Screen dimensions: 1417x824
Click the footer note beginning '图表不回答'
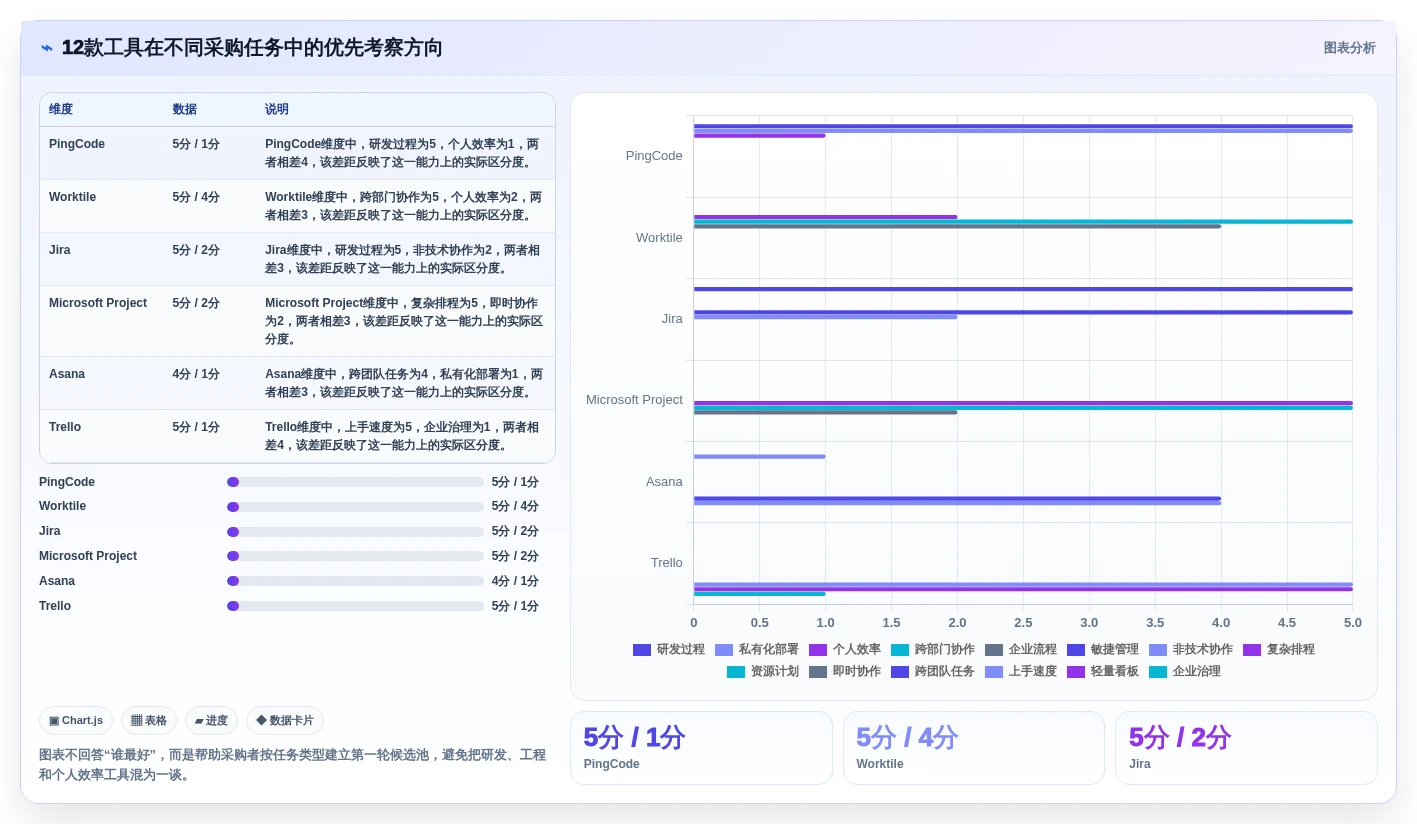[293, 765]
